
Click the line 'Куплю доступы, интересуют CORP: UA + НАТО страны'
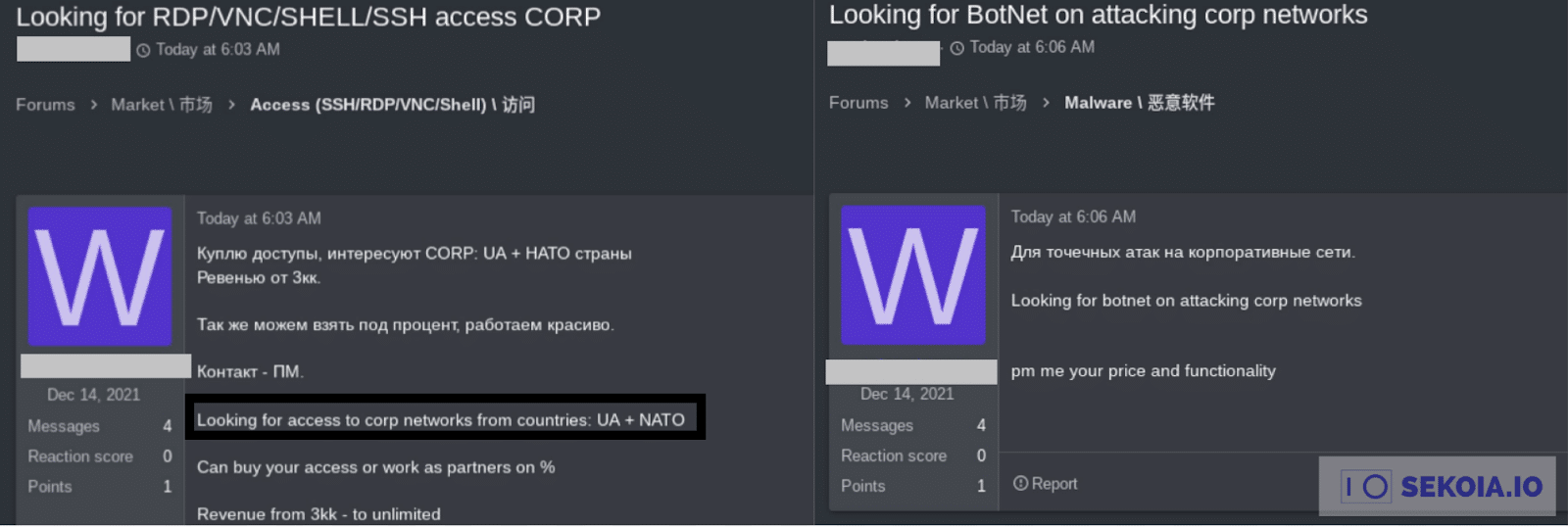tap(414, 254)
